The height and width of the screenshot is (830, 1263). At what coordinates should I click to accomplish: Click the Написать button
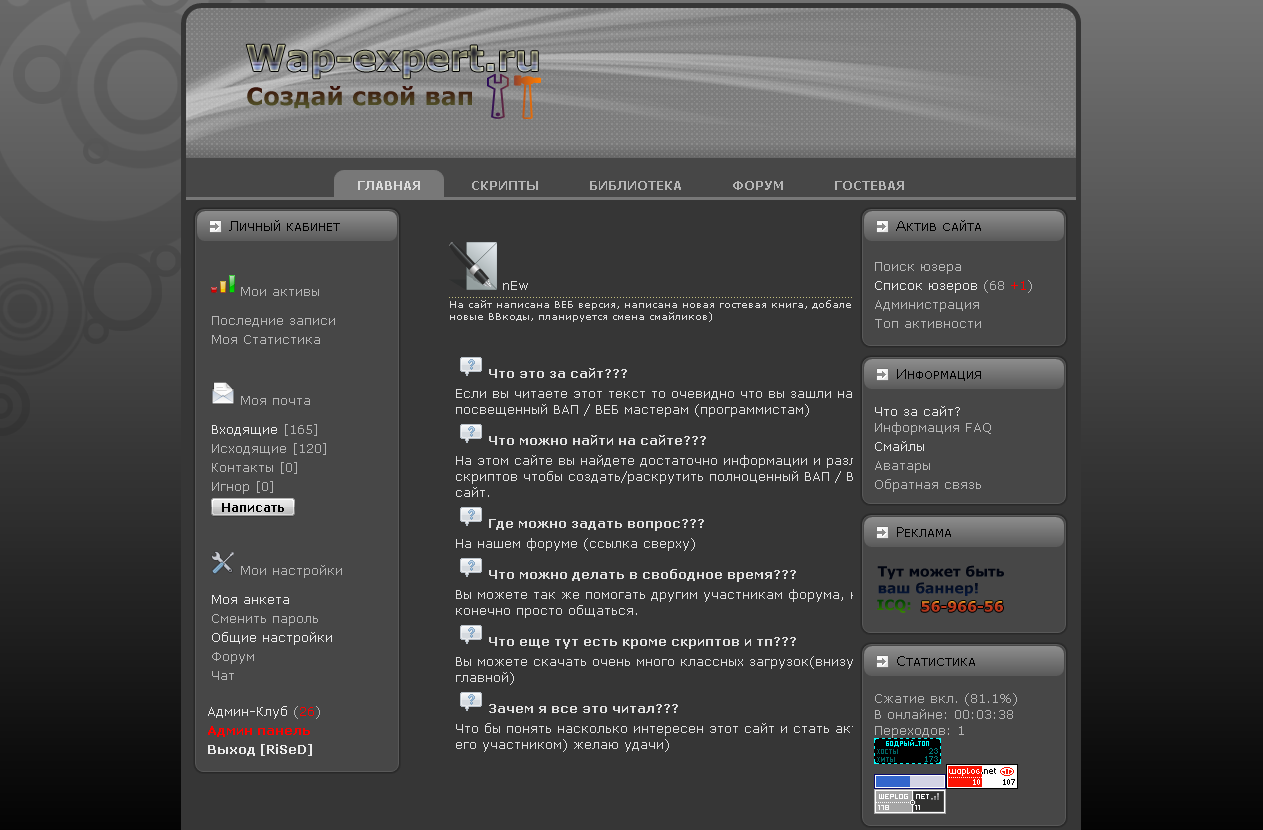pos(253,507)
